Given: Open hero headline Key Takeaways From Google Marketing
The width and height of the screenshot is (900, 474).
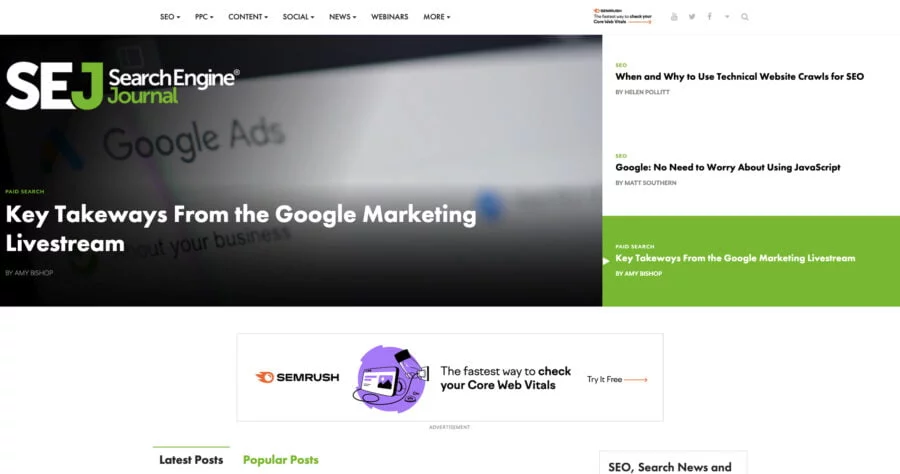Looking at the screenshot, I should pos(241,228).
